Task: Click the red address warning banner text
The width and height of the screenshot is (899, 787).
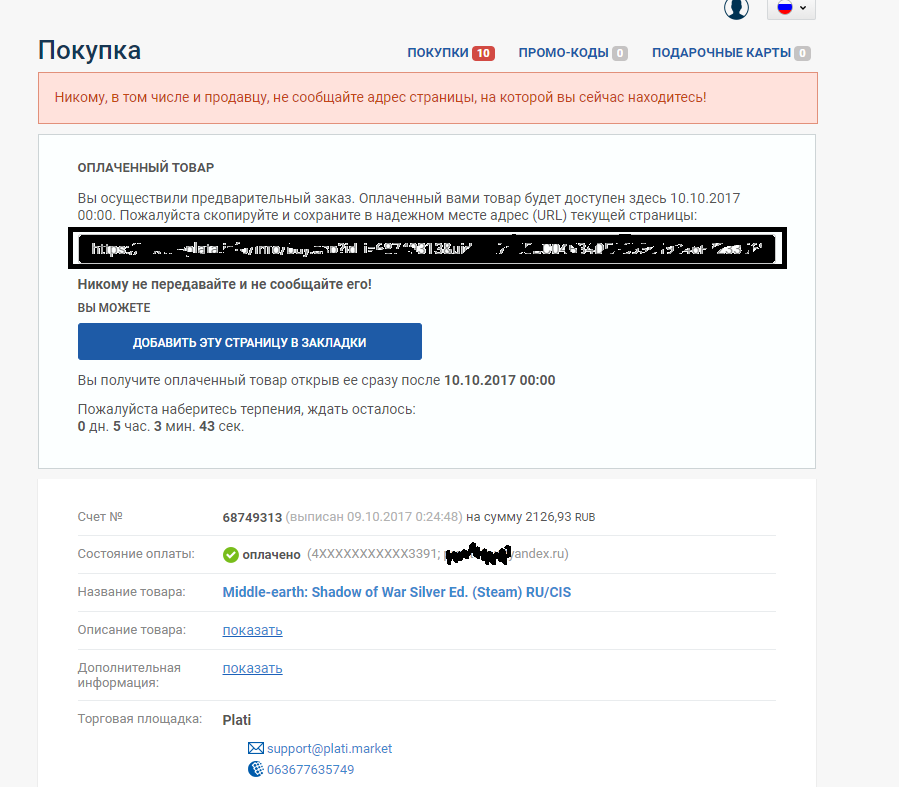Action: point(380,97)
